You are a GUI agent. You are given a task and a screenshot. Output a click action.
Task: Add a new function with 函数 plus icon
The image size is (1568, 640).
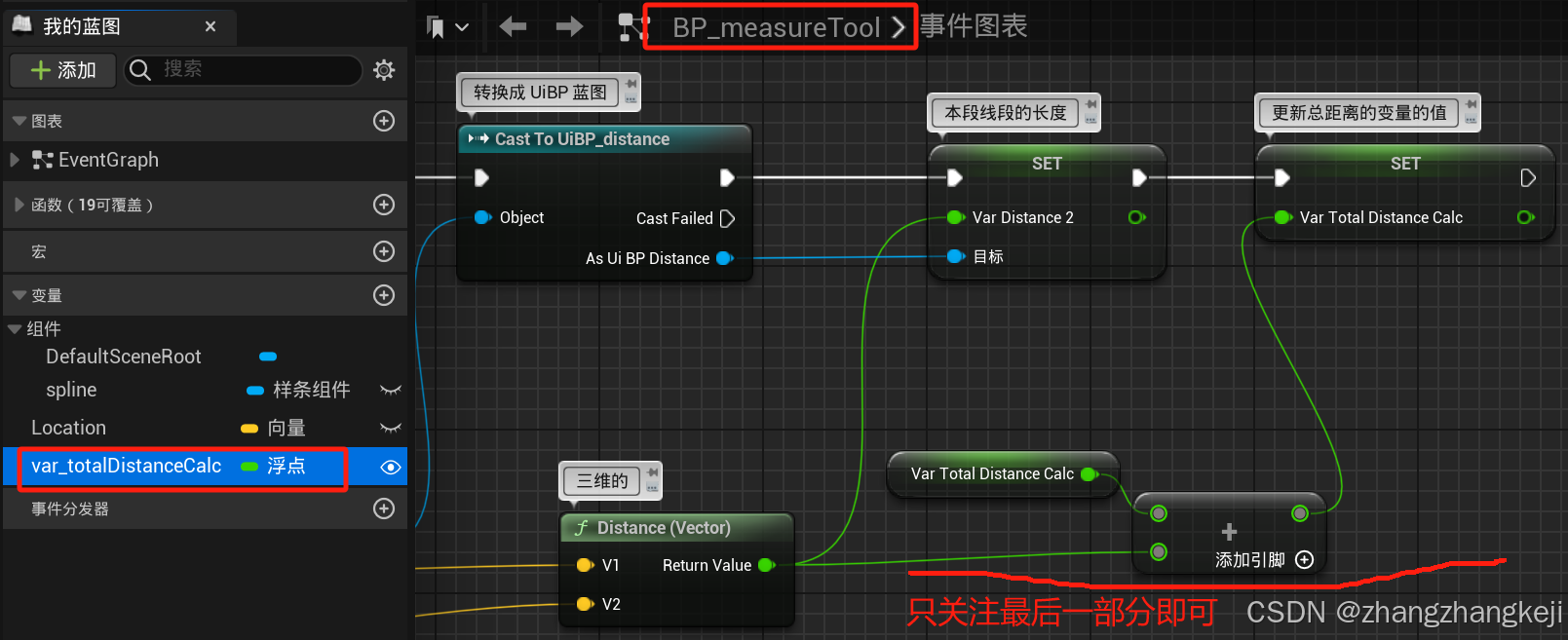(x=384, y=205)
